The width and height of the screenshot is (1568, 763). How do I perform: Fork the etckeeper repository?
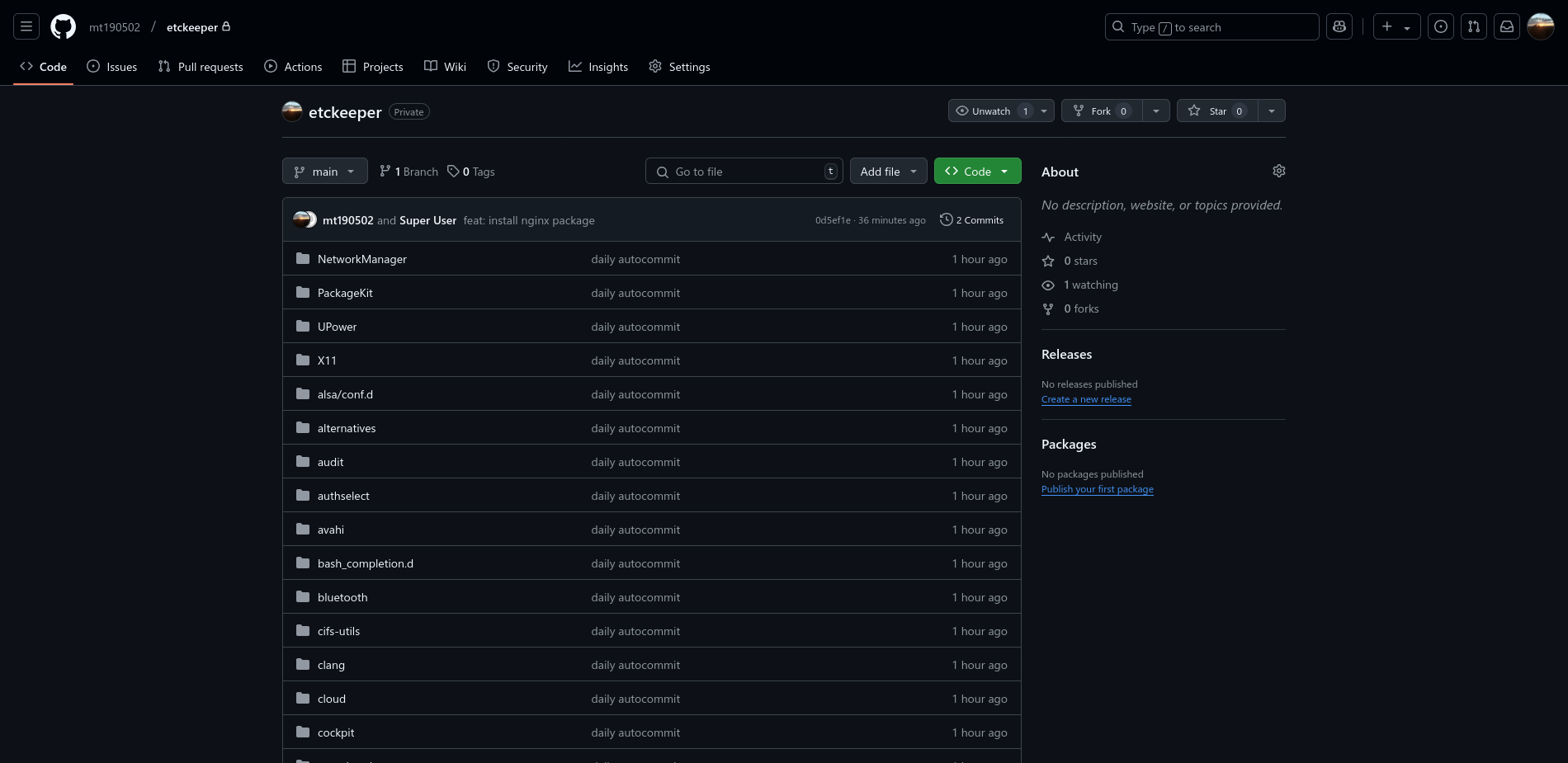pyautogui.click(x=1102, y=111)
